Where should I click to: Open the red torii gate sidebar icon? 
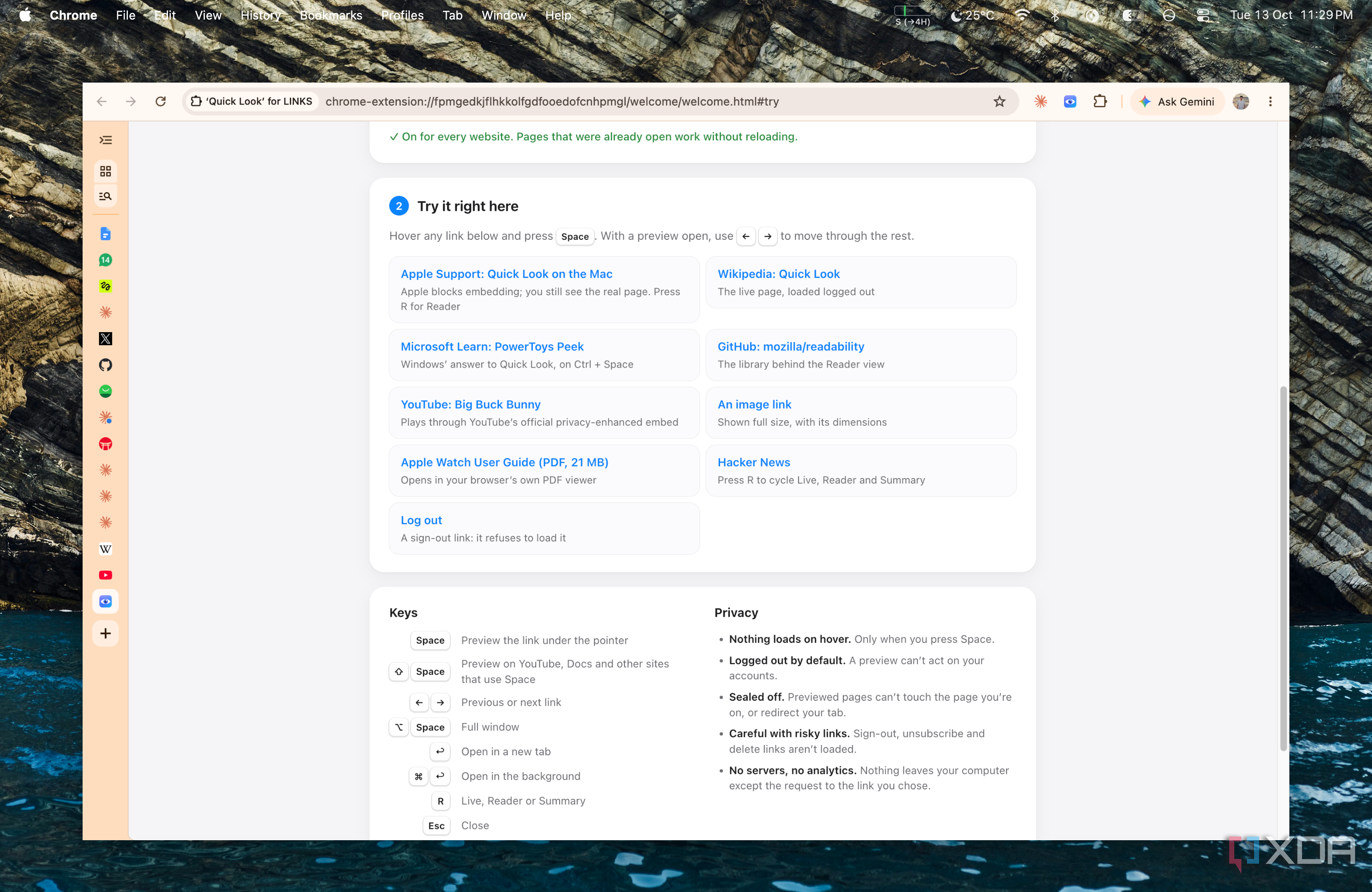pos(105,444)
